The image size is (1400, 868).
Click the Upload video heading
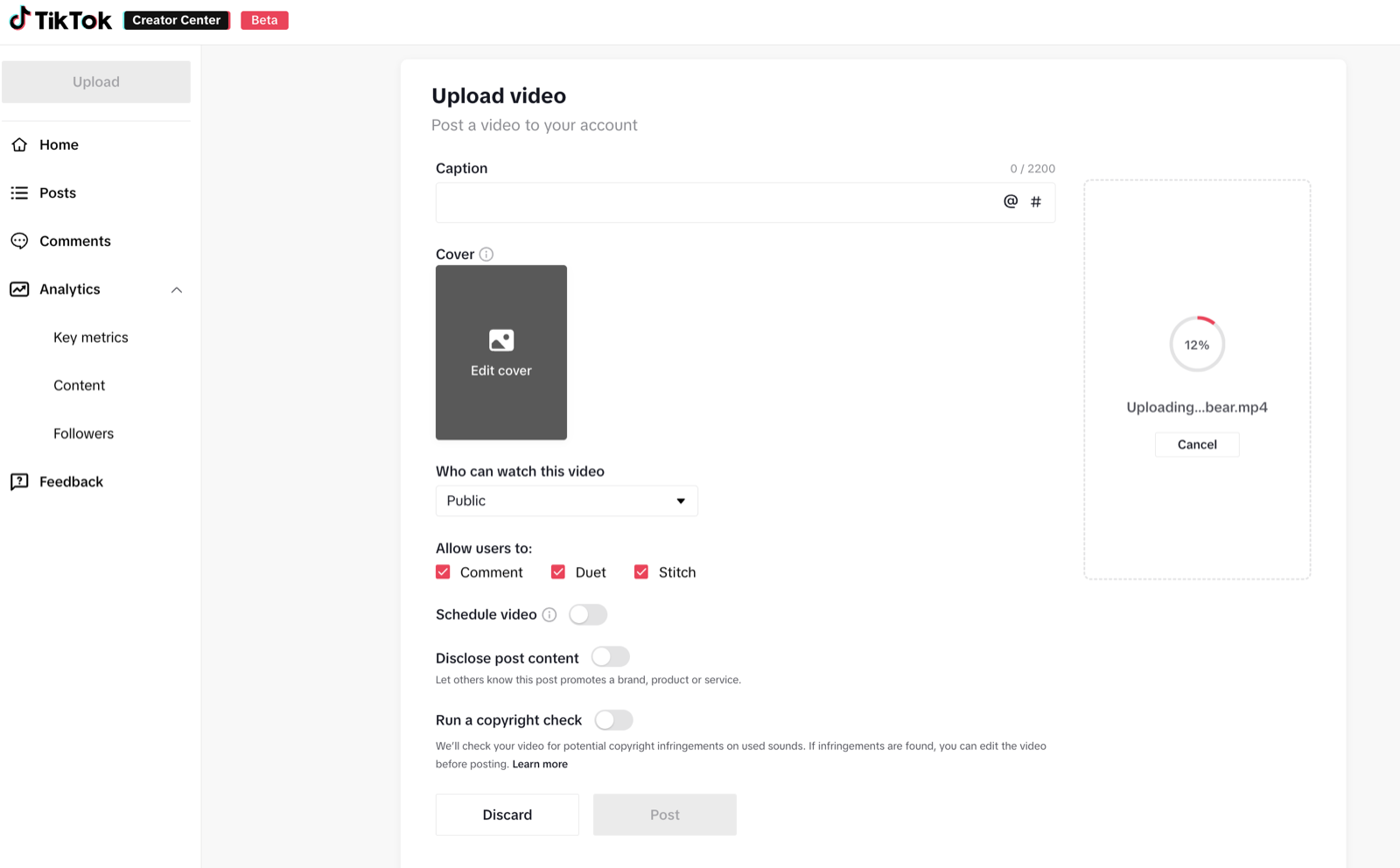(x=499, y=95)
